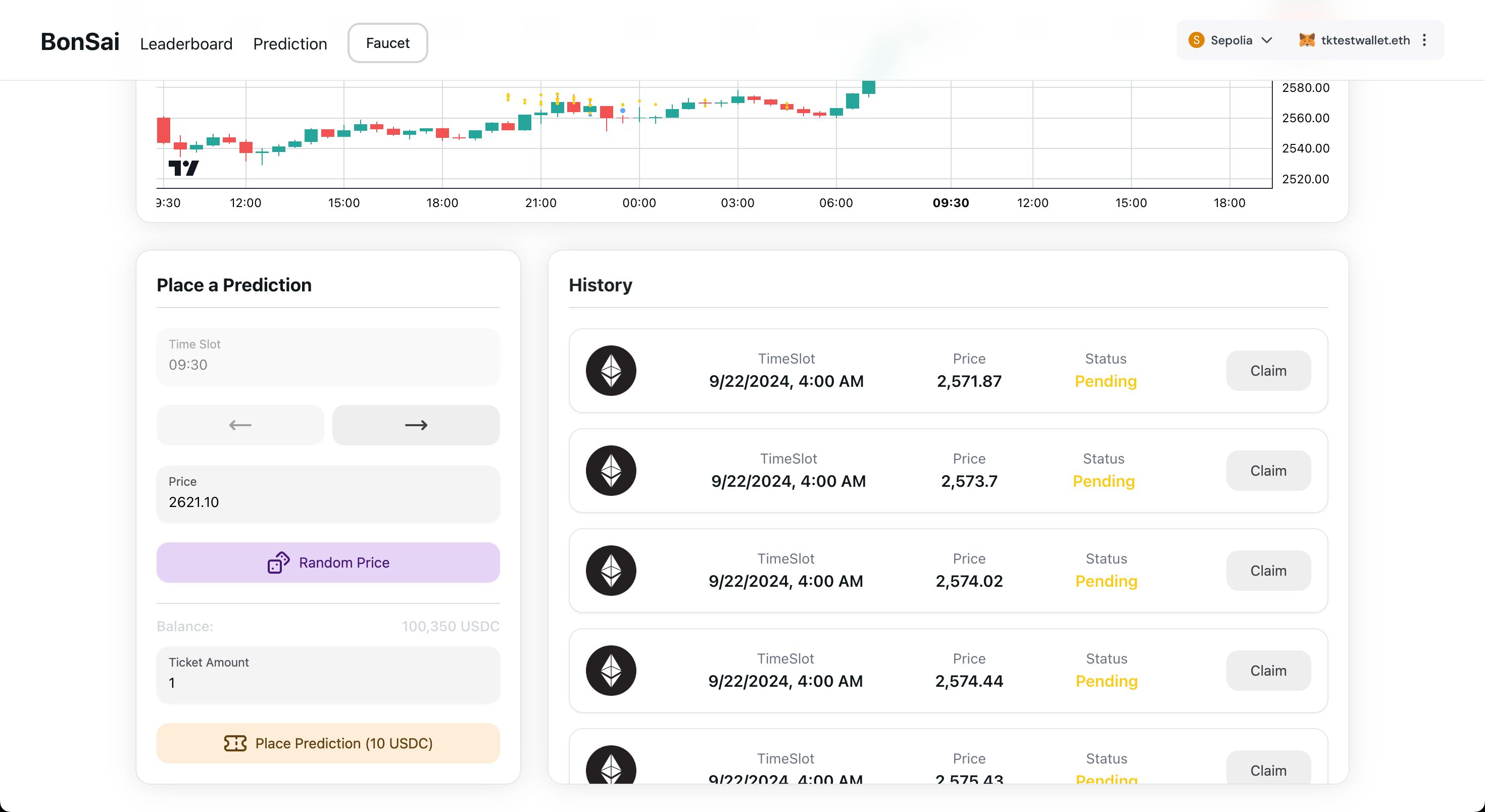Open the Prediction page
The height and width of the screenshot is (812, 1485).
(290, 42)
